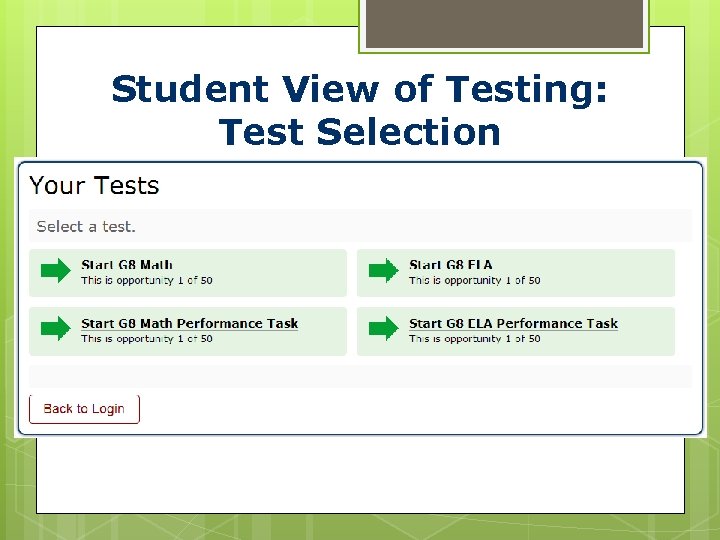Click opportunity text under Start G8 Math
Image resolution: width=720 pixels, height=540 pixels.
[x=147, y=281]
